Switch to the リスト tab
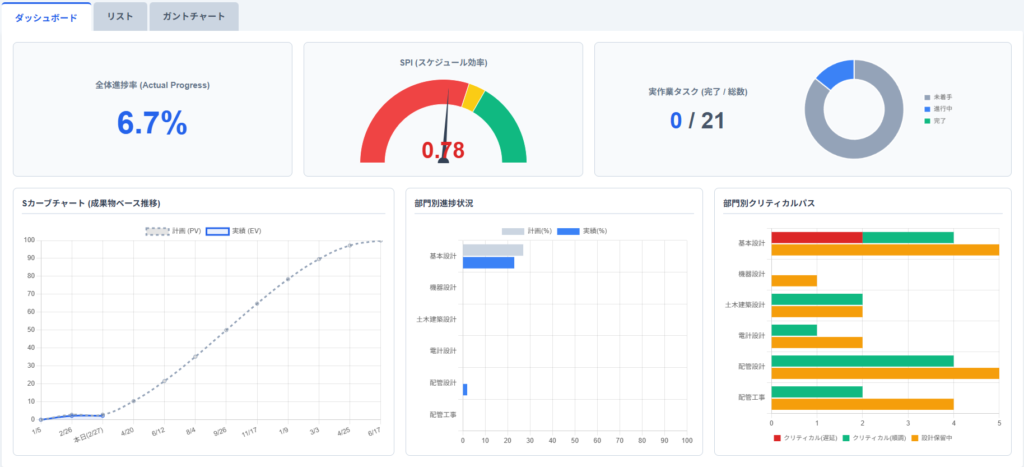 pyautogui.click(x=120, y=16)
